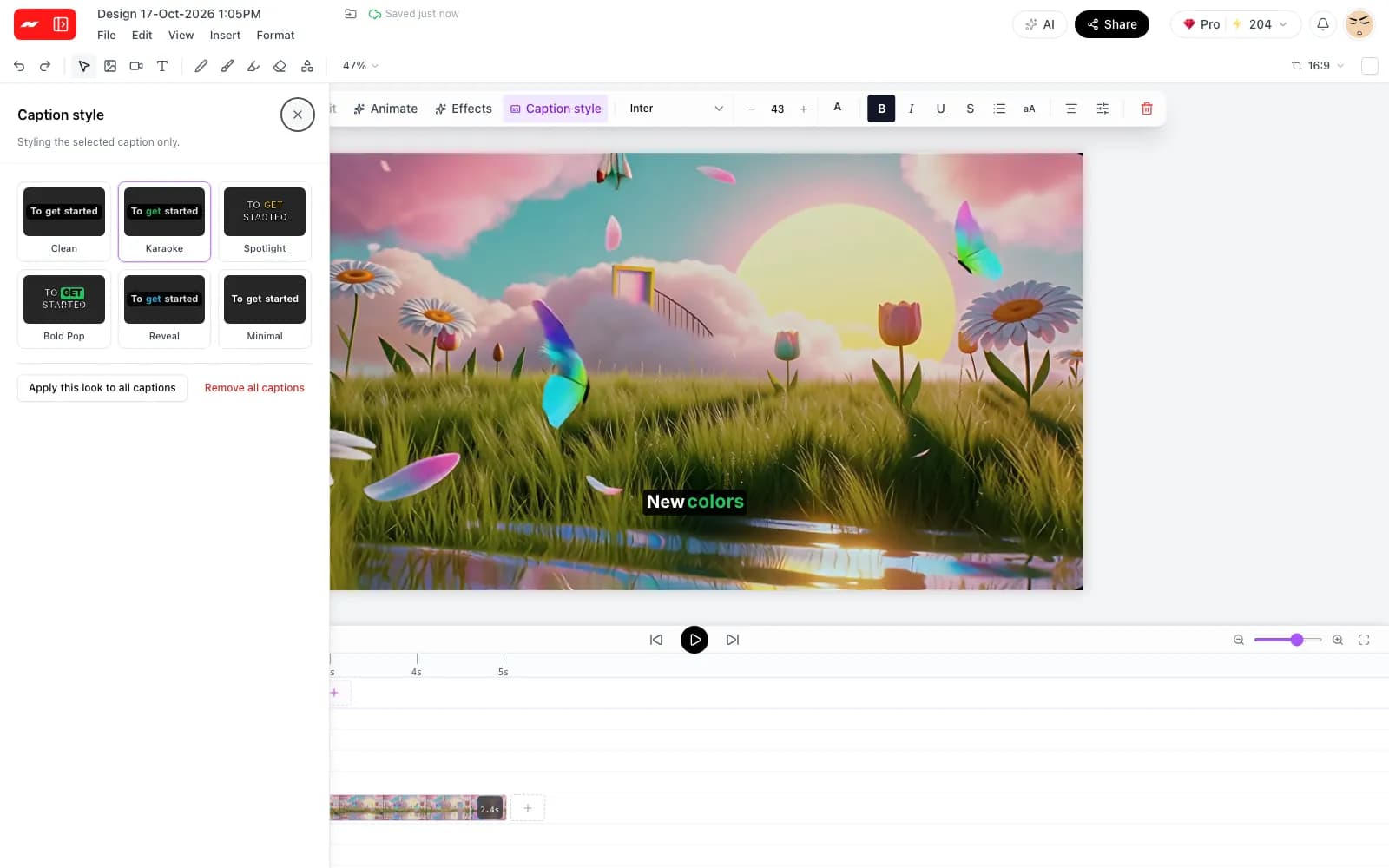Toggle underline formatting
The image size is (1389, 868).
[x=940, y=108]
